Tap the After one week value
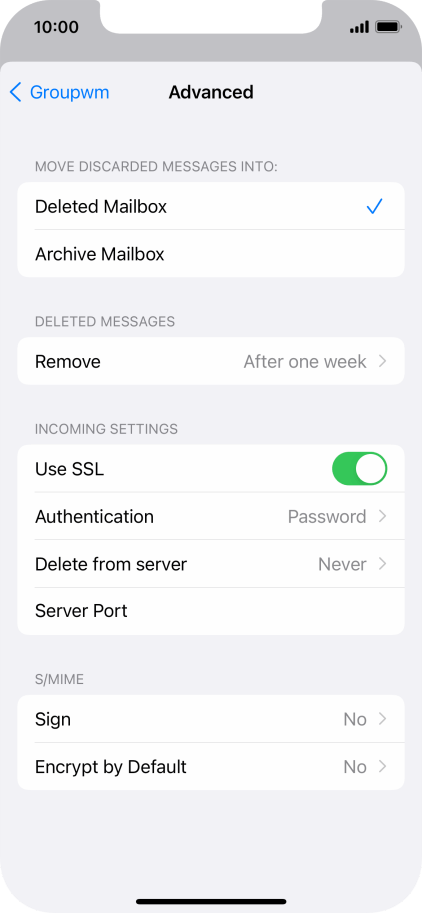The image size is (422, 913). pyautogui.click(x=305, y=362)
